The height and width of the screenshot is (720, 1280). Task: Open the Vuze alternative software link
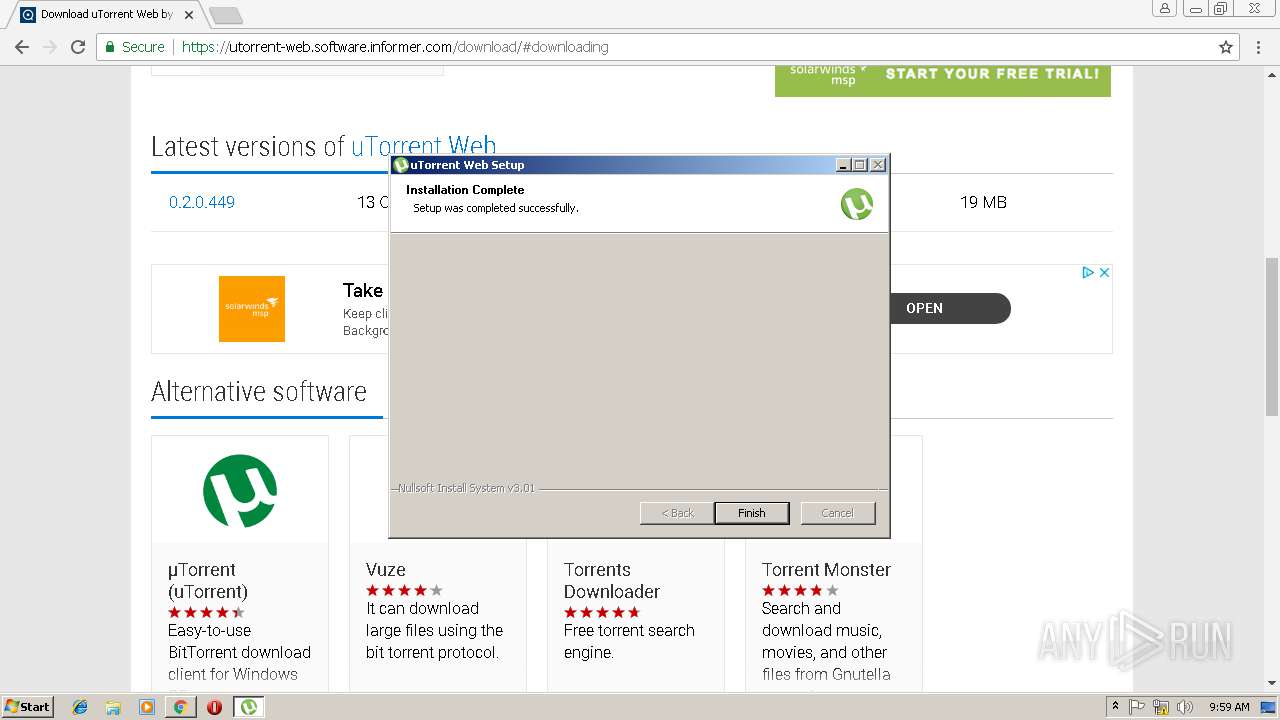pyautogui.click(x=386, y=570)
